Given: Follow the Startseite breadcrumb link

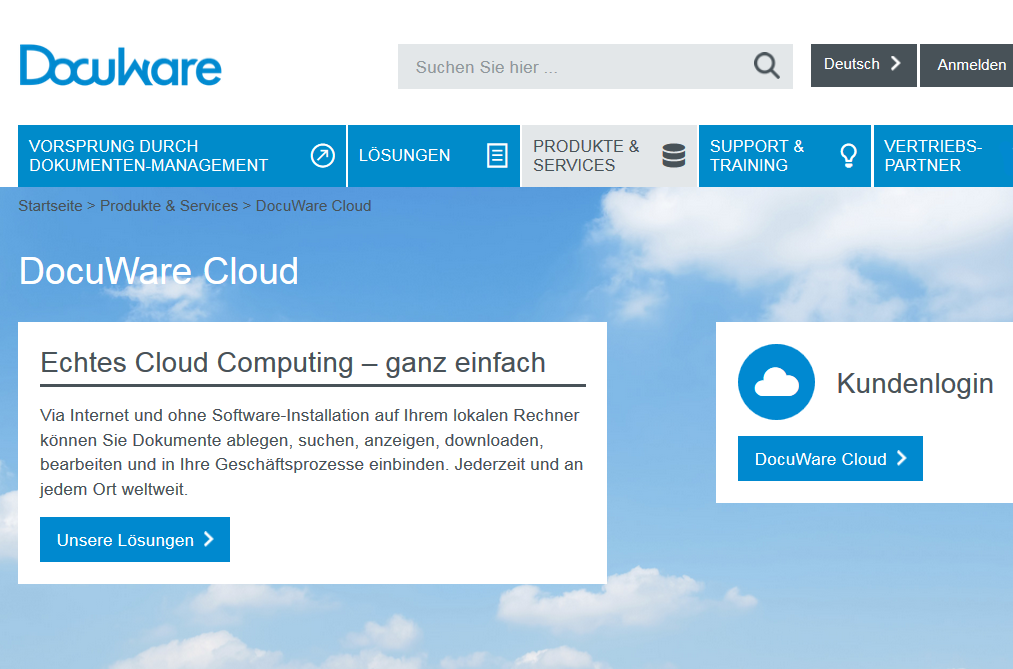Looking at the screenshot, I should [x=49, y=205].
